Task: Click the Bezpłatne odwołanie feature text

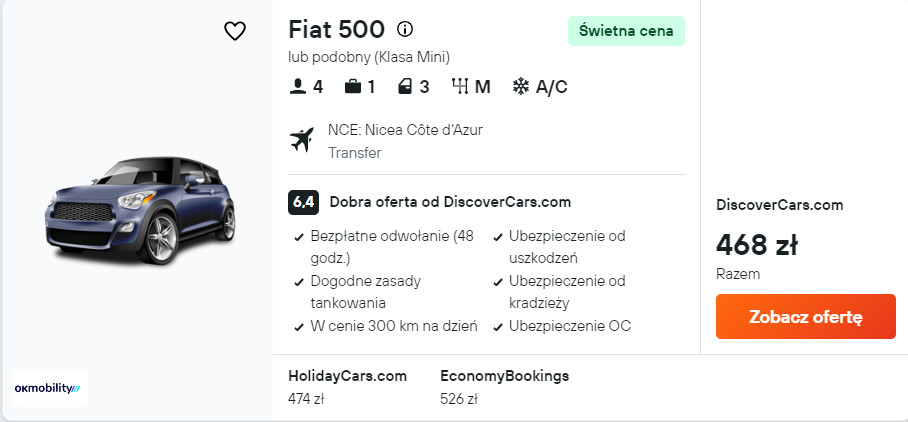Action: pyautogui.click(x=392, y=236)
